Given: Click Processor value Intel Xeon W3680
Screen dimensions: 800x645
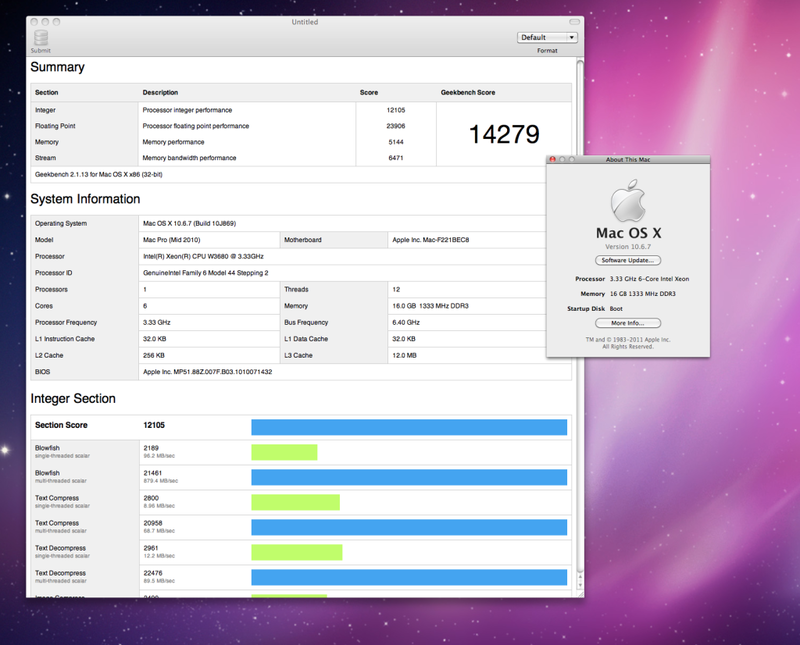Looking at the screenshot, I should coord(203,256).
